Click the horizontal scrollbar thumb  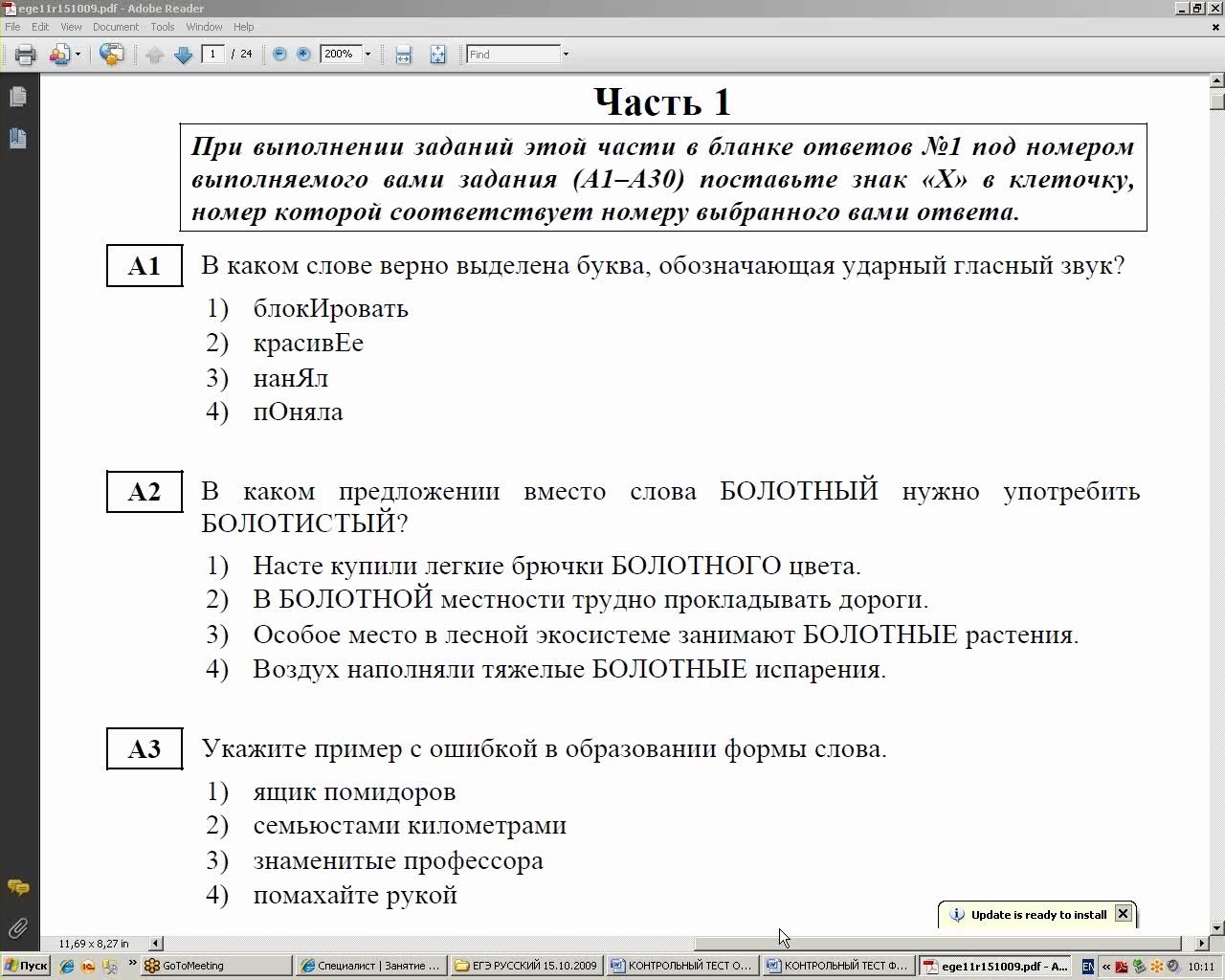pos(938,944)
